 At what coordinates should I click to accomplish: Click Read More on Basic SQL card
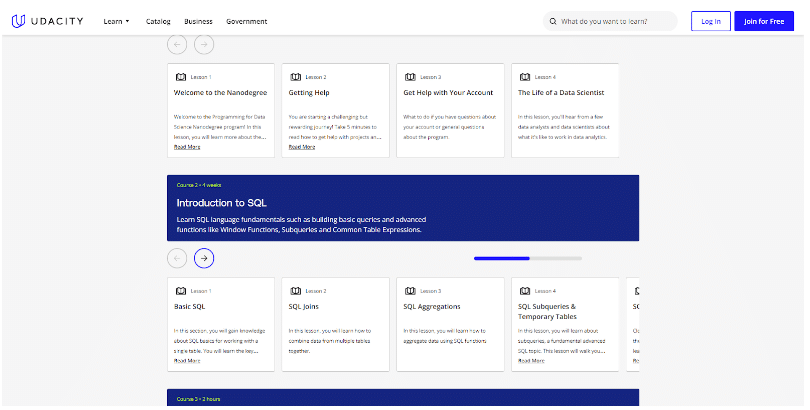(187, 361)
